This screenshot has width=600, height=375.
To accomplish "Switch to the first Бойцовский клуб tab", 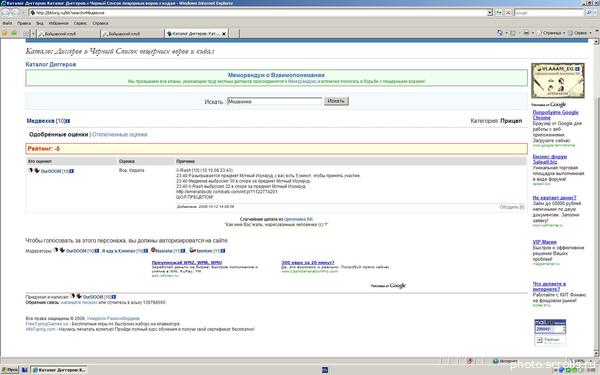I will point(68,34).
